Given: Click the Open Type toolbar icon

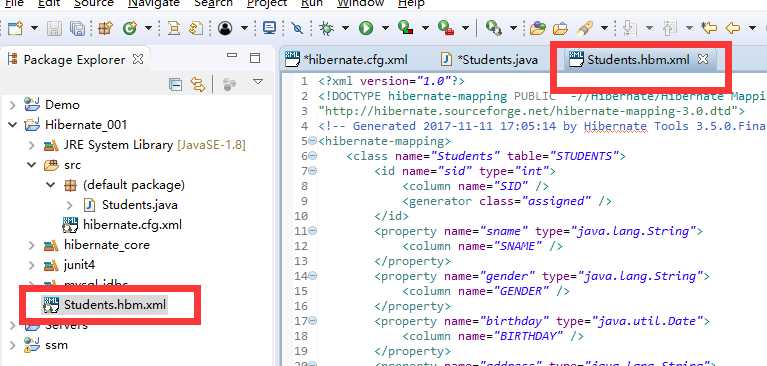Looking at the screenshot, I should [174, 28].
